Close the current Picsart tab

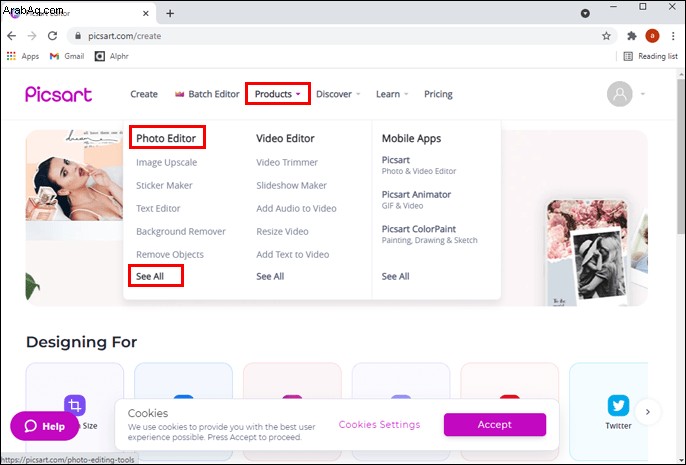146,14
